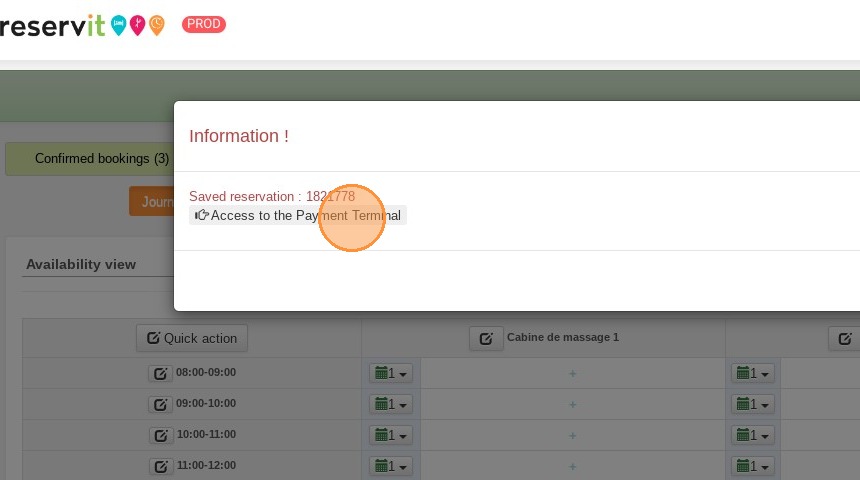Open Confirmed bookings (3) tab

pos(90,159)
